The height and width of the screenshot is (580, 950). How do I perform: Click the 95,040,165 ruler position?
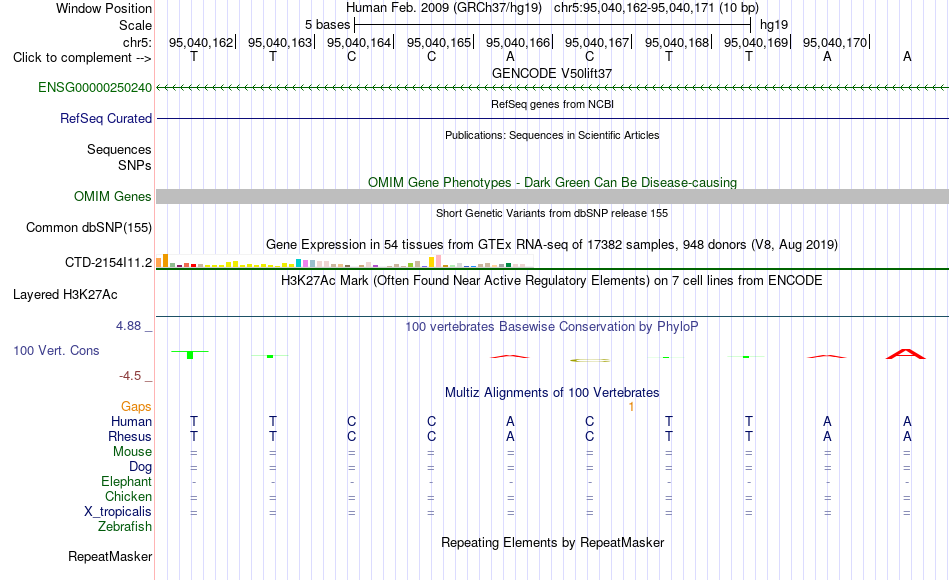[439, 42]
